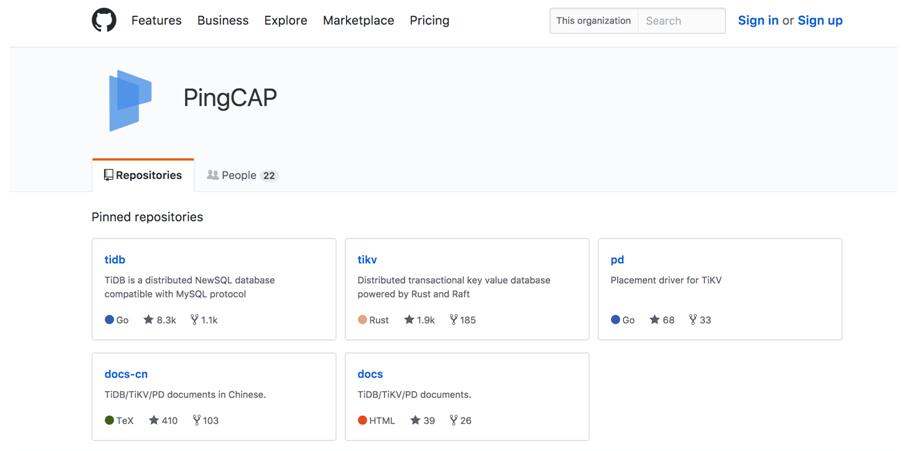Click the star icon on pd repository
The image size is (903, 451).
655,320
